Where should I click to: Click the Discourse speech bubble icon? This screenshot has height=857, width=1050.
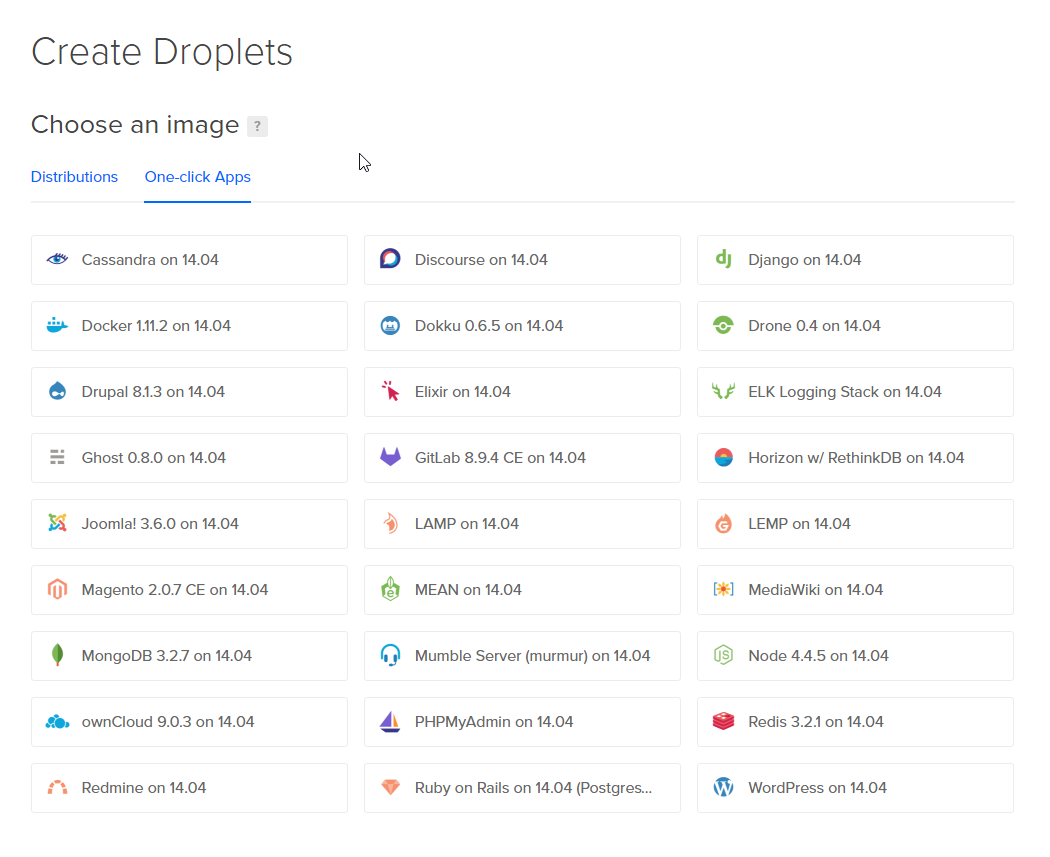click(390, 258)
